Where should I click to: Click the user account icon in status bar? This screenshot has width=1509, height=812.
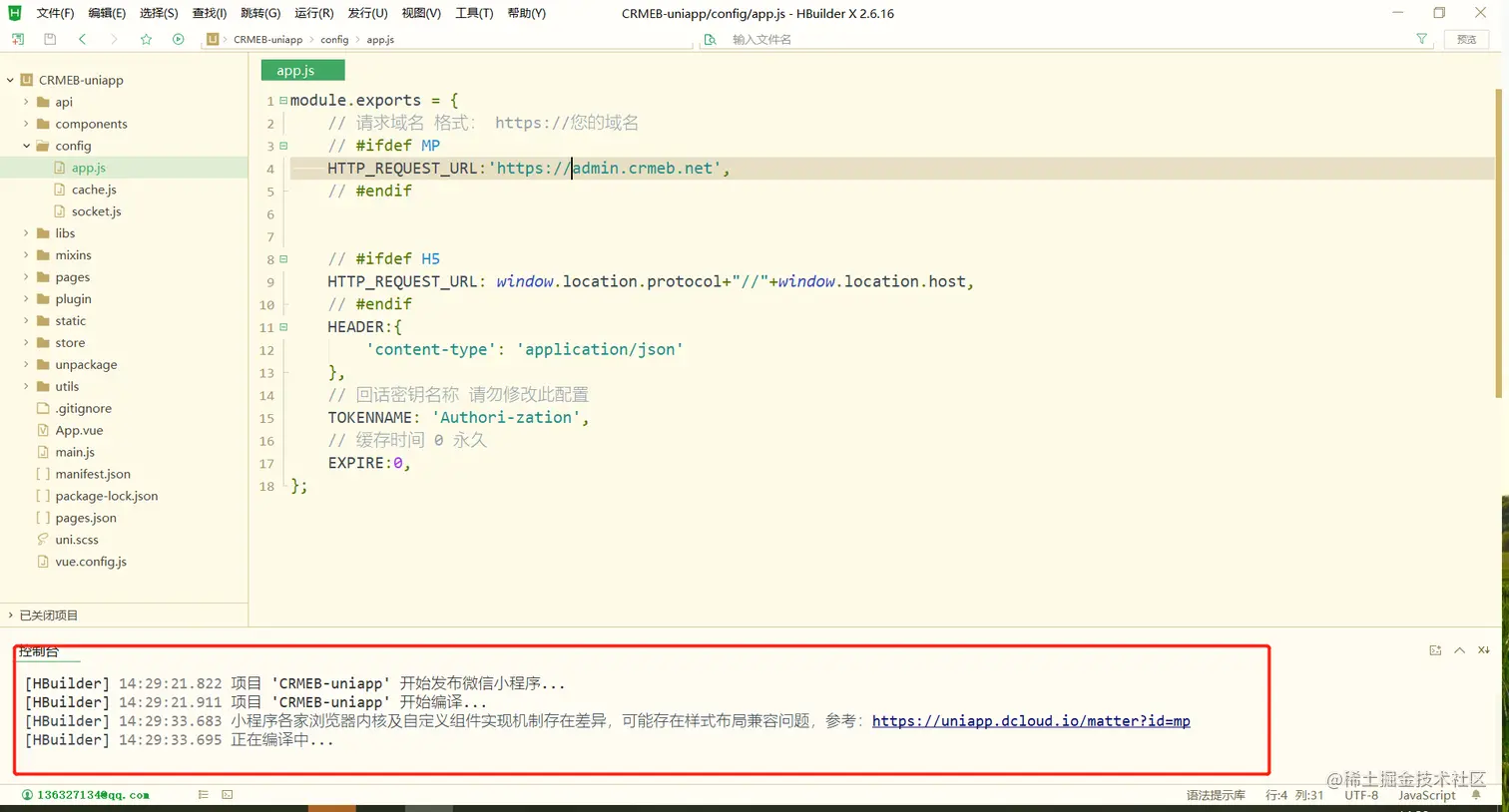pyautogui.click(x=27, y=795)
